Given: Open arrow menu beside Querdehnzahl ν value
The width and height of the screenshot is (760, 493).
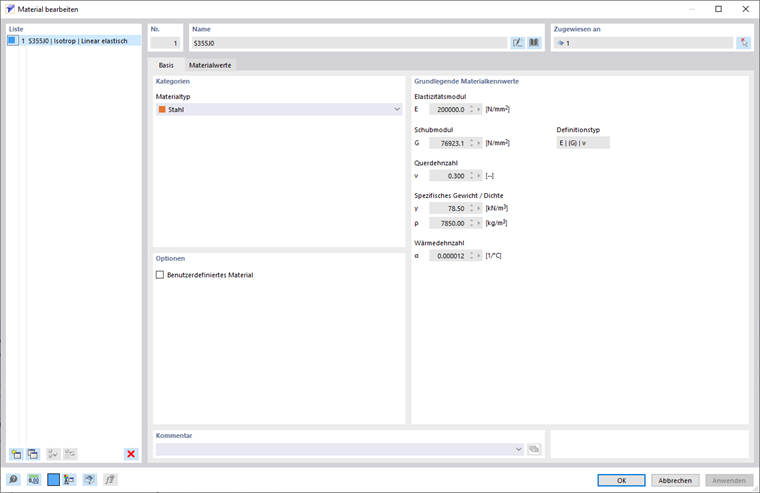Looking at the screenshot, I should (479, 176).
